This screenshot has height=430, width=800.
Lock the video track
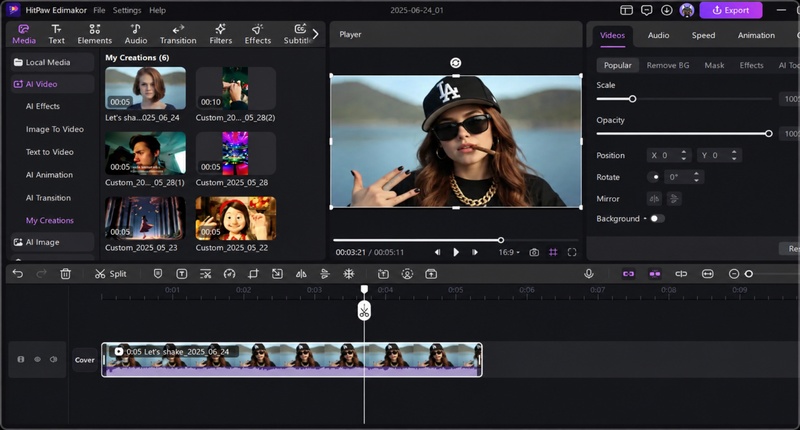coord(21,359)
